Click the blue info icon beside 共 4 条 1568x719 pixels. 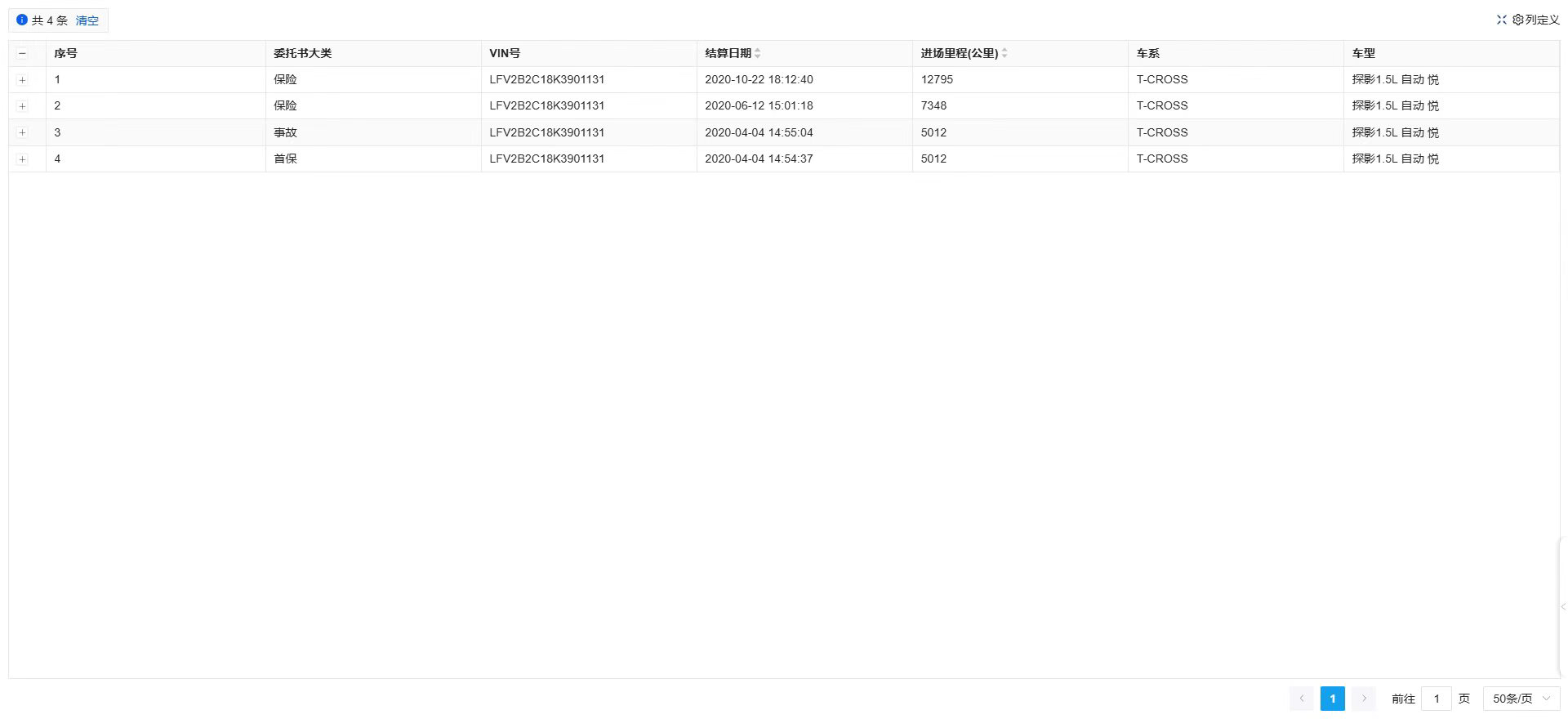22,20
